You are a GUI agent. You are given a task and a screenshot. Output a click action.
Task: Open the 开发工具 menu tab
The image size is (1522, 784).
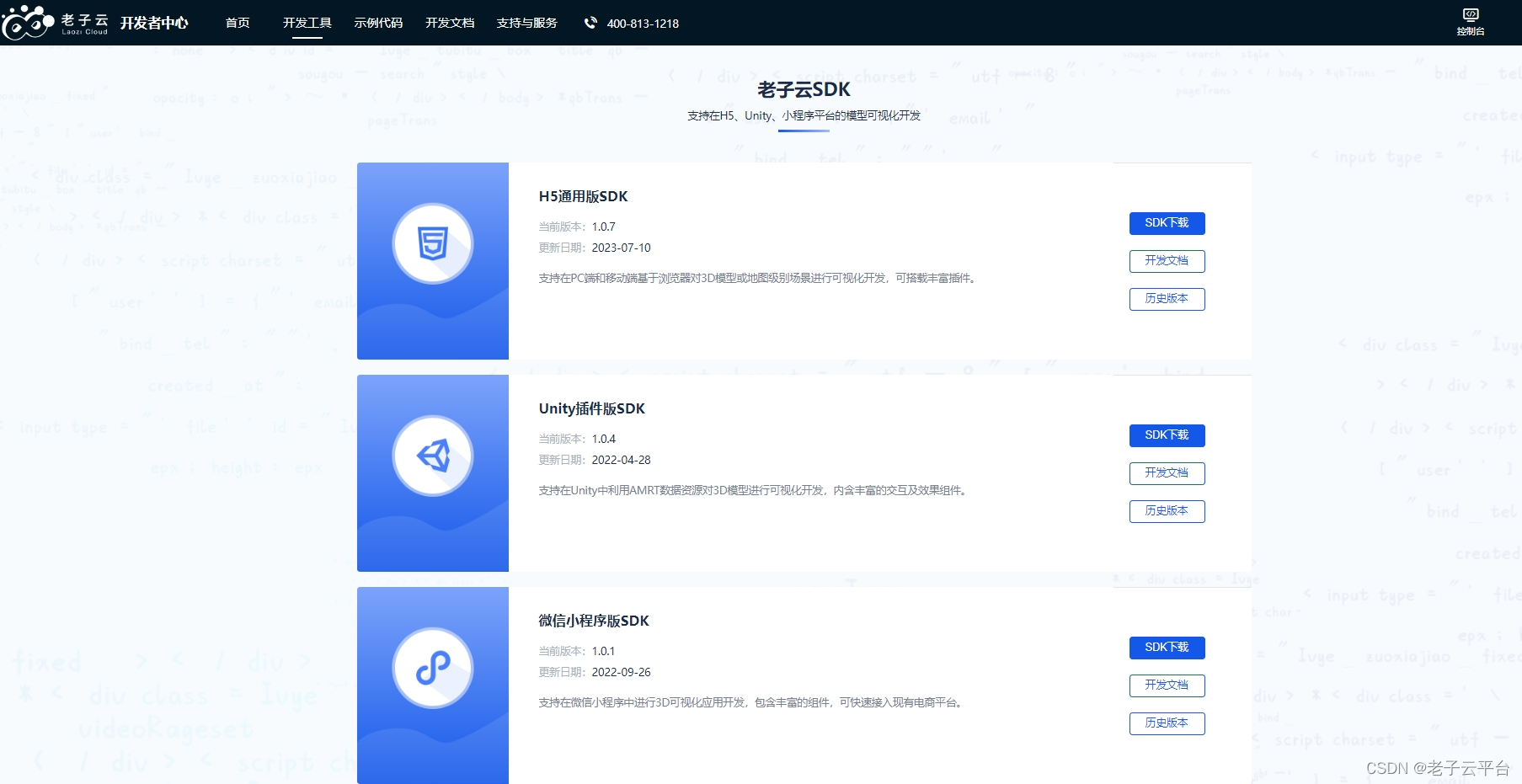tap(307, 23)
